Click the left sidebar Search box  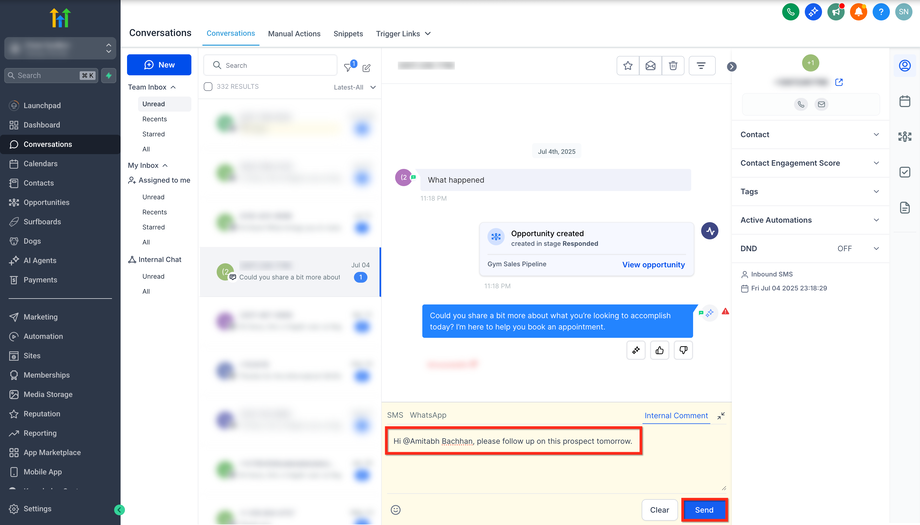(51, 76)
